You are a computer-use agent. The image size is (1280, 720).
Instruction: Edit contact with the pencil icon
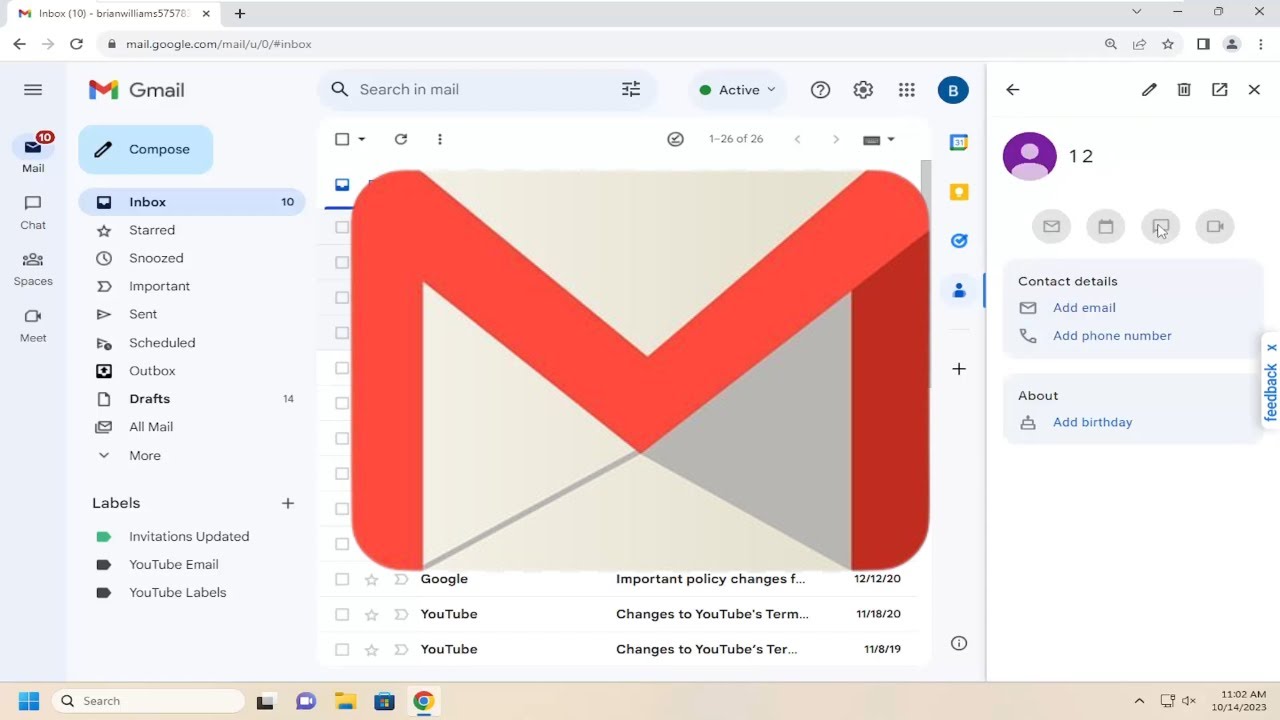(1150, 90)
